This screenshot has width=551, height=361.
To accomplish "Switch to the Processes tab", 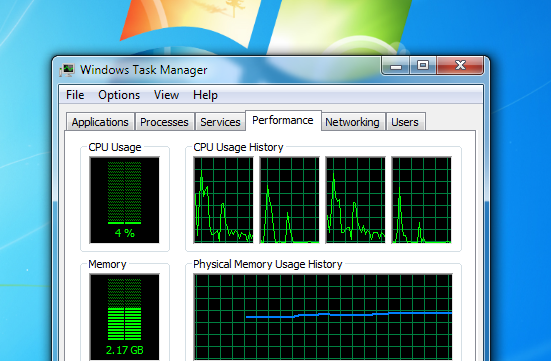I will 164,122.
